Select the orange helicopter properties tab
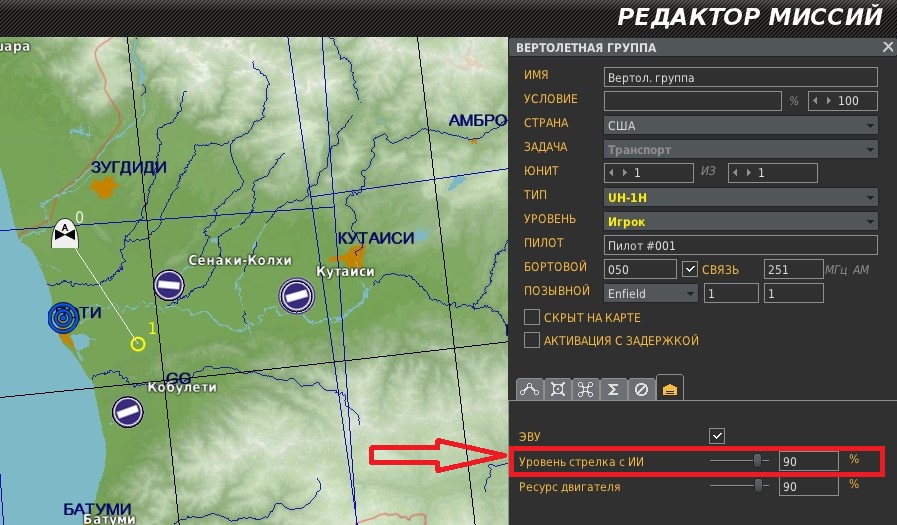The width and height of the screenshot is (897, 525). [669, 388]
